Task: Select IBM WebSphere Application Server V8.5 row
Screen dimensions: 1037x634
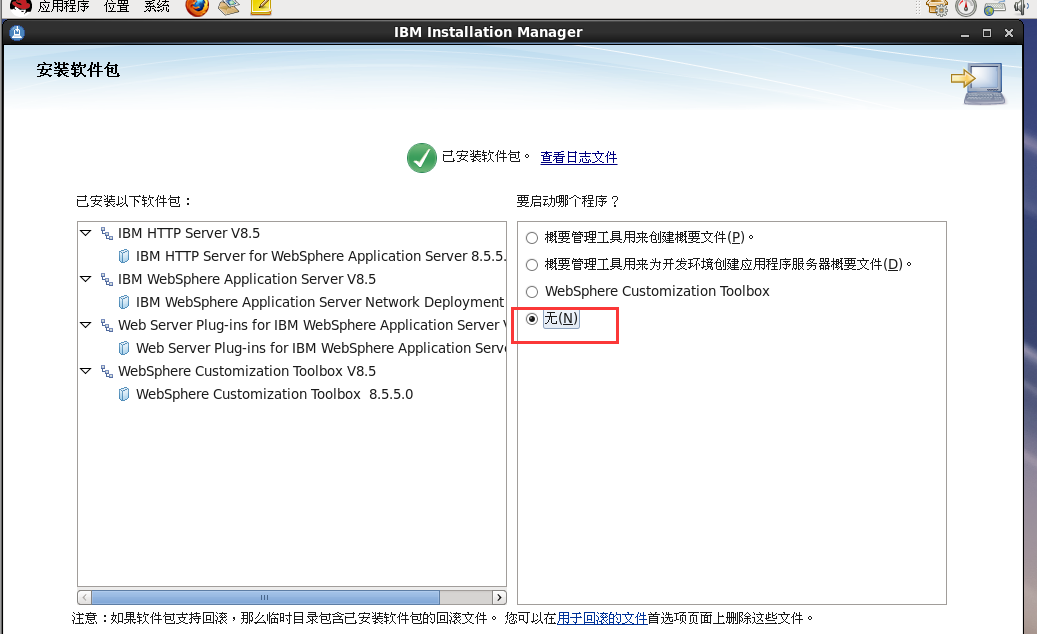Action: click(247, 279)
